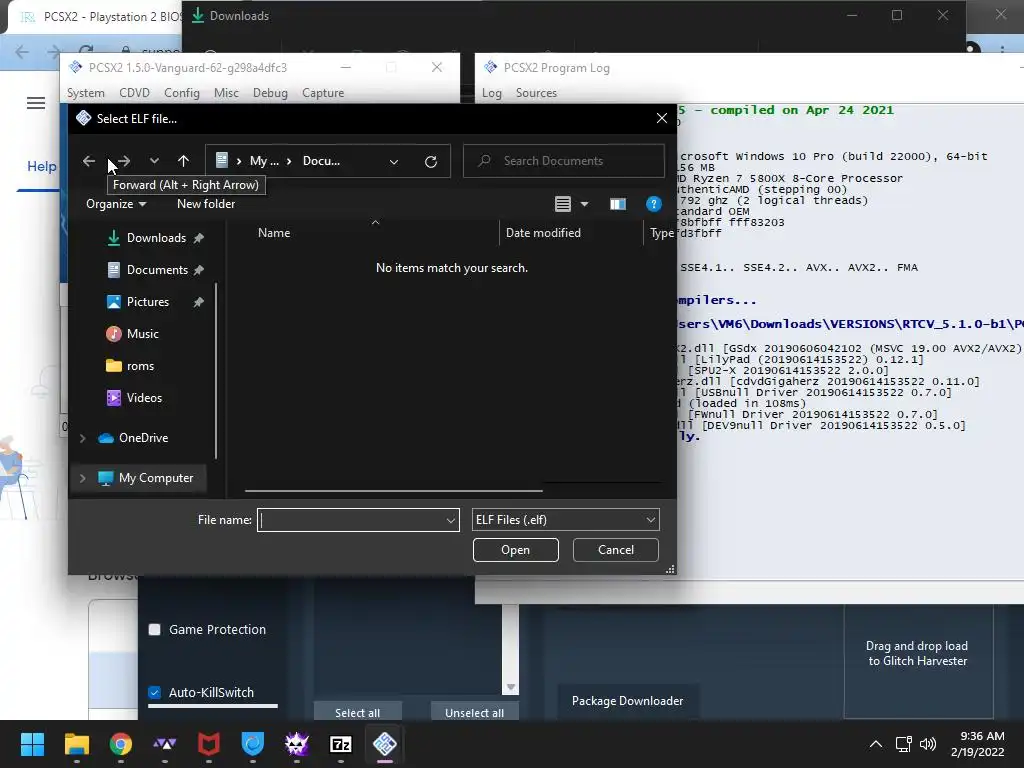Click the Forward navigation arrow
The width and height of the screenshot is (1024, 768).
click(123, 161)
